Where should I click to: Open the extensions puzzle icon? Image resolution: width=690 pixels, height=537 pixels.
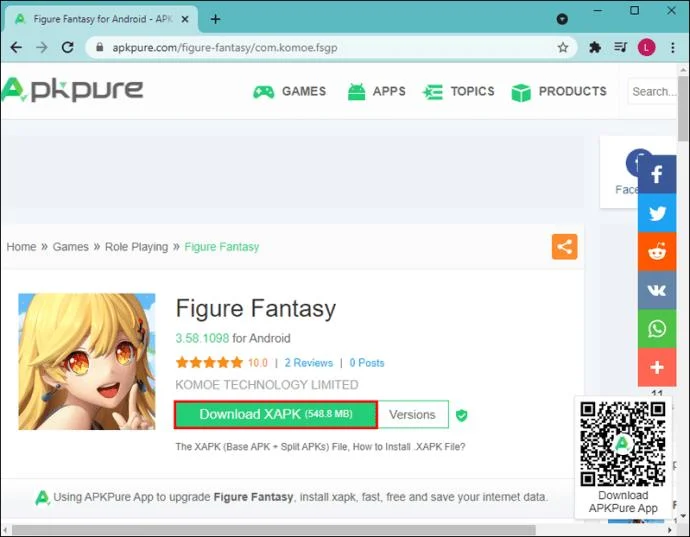point(595,47)
